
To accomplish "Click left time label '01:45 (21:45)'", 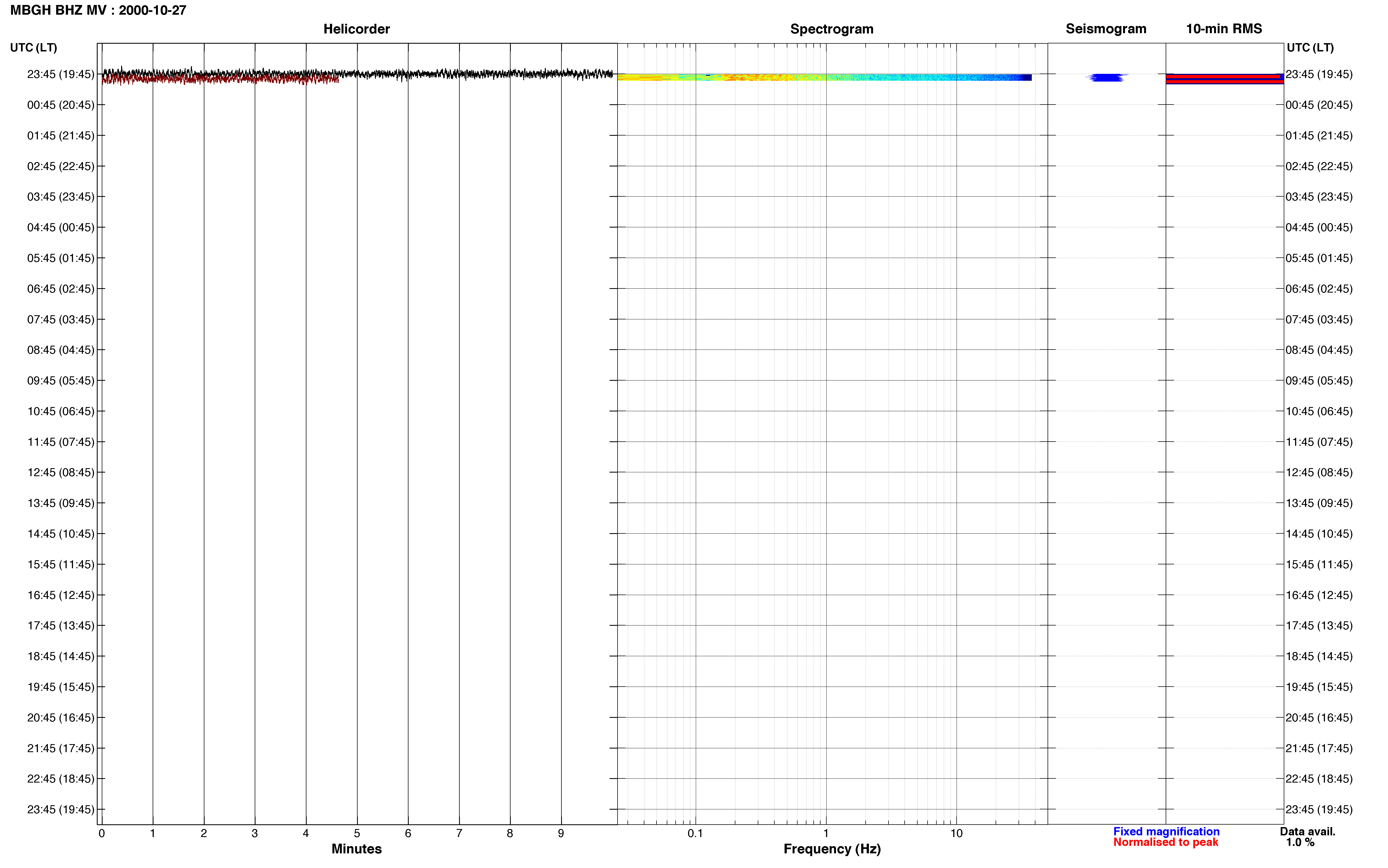I will point(61,135).
